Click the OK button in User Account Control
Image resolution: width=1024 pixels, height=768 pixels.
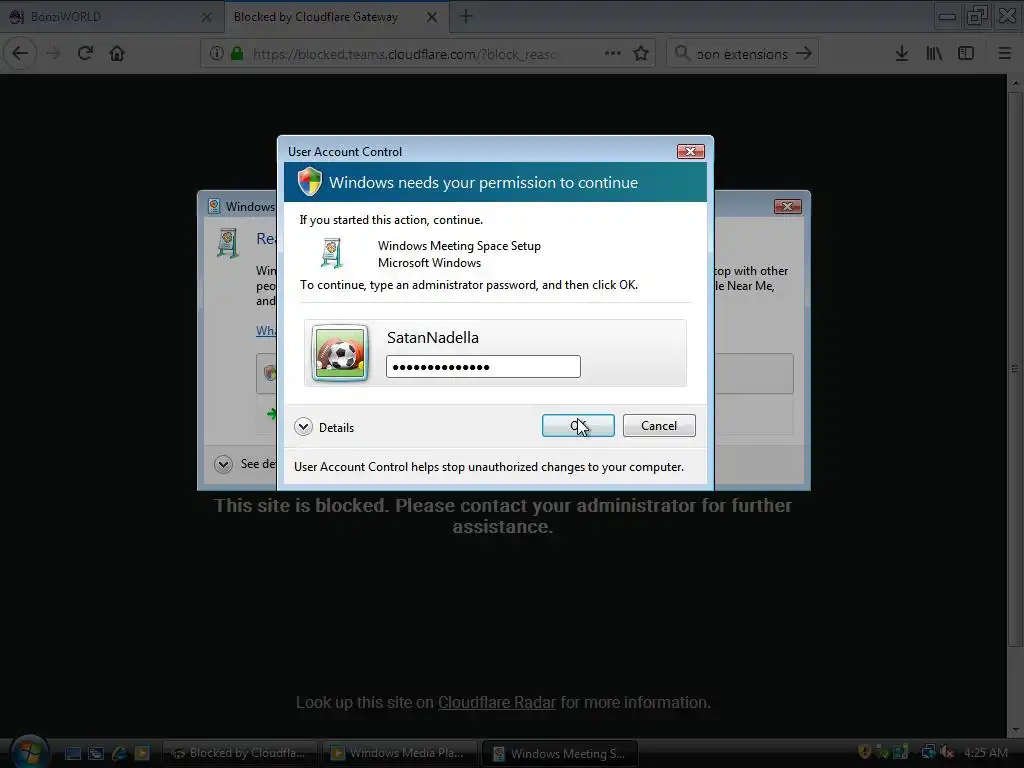point(578,426)
